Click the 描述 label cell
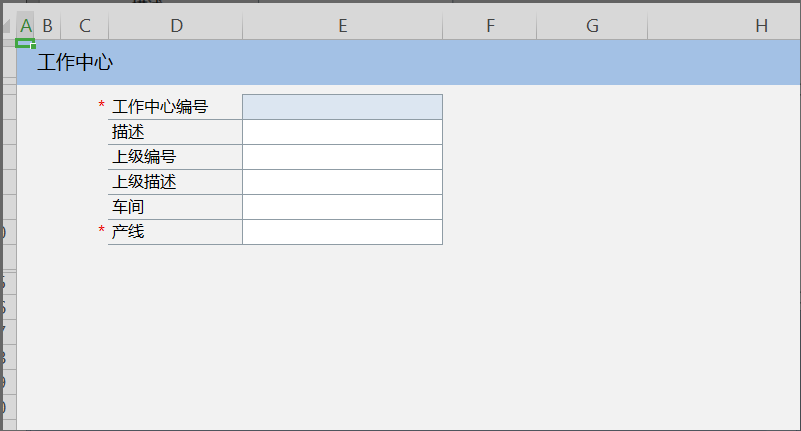The image size is (801, 431). (175, 132)
